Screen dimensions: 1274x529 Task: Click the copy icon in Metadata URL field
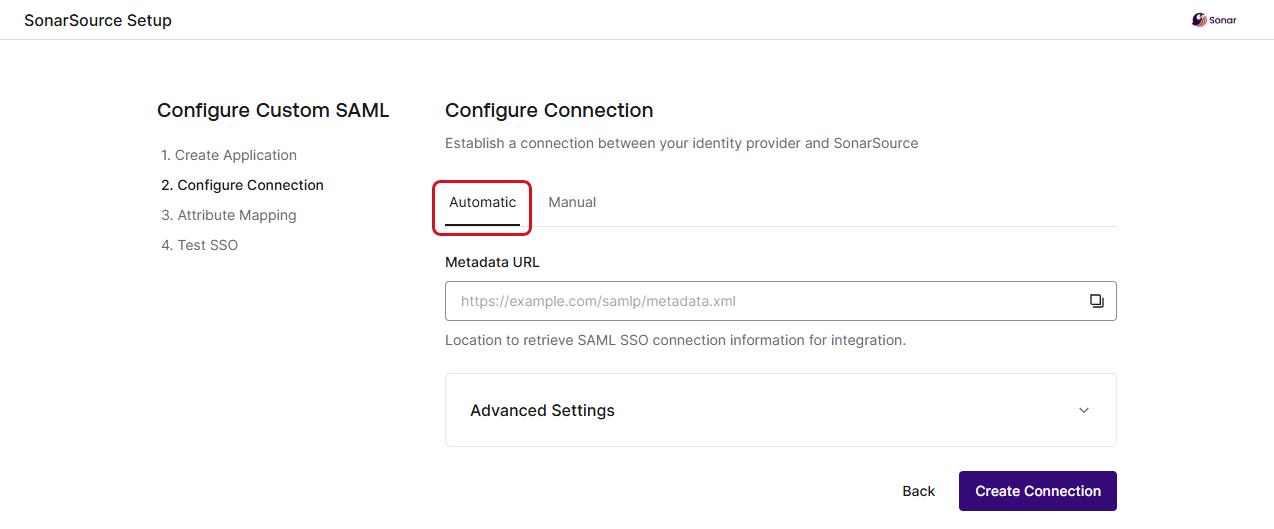[1096, 301]
